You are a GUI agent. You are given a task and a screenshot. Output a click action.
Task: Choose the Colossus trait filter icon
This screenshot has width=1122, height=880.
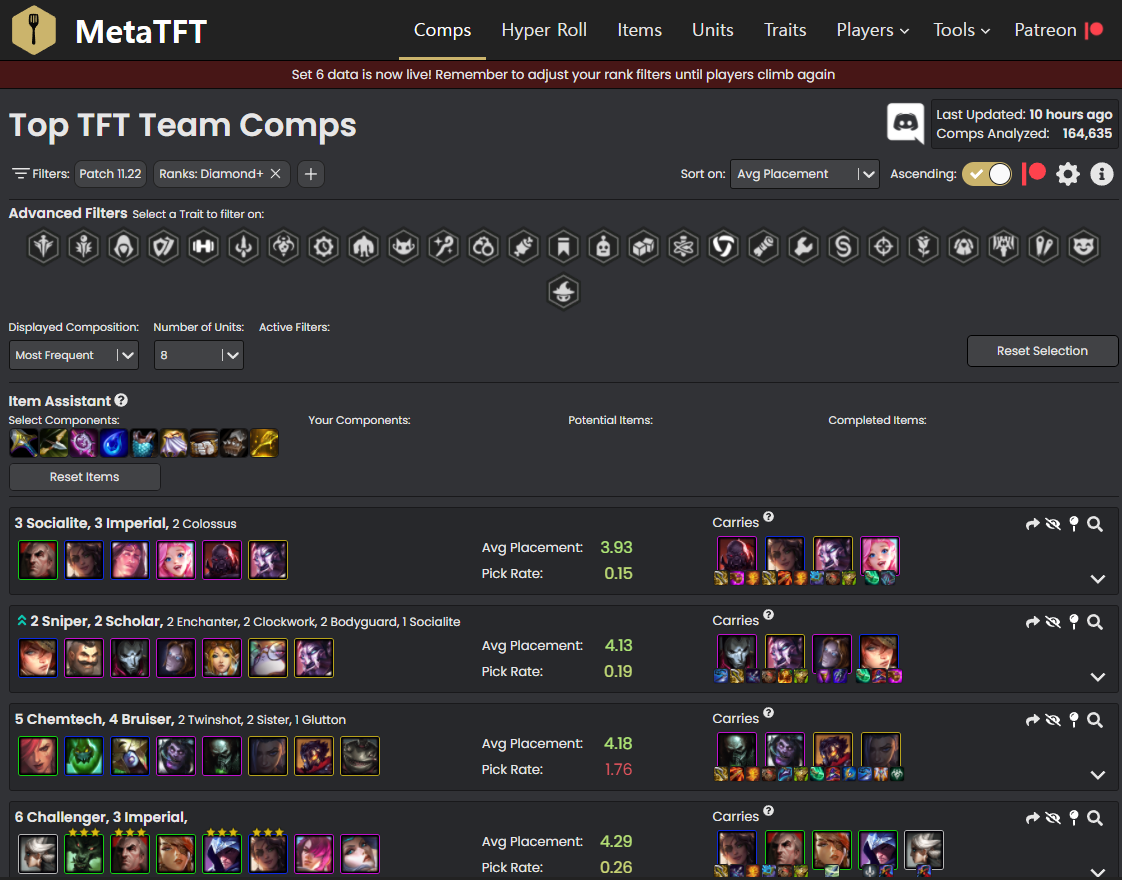pos(364,247)
